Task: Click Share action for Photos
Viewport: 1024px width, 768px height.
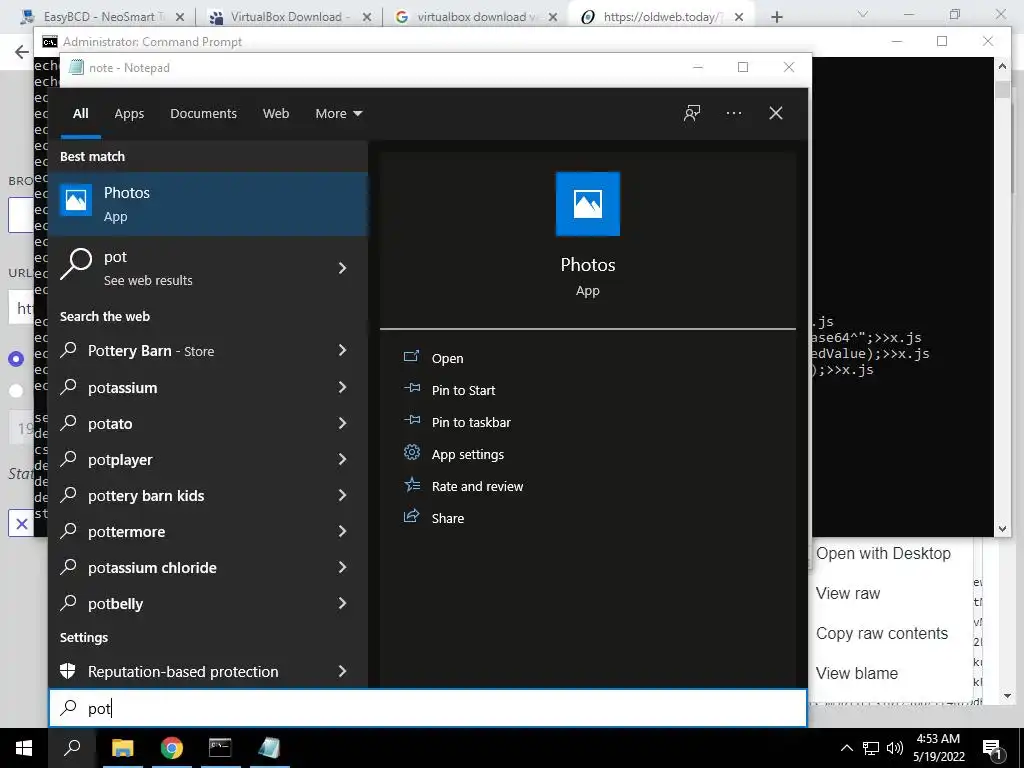Action: pos(448,519)
